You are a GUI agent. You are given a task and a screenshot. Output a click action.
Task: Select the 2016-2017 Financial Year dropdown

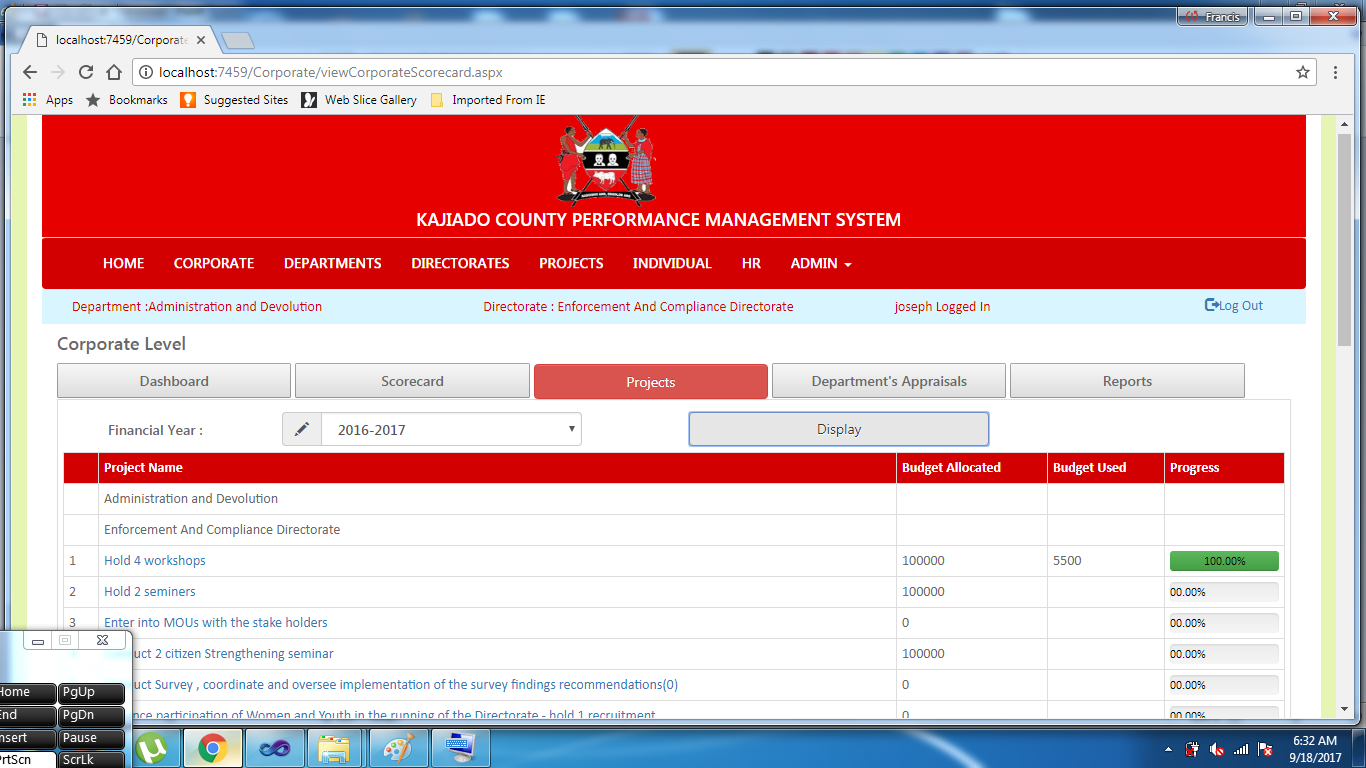click(451, 430)
